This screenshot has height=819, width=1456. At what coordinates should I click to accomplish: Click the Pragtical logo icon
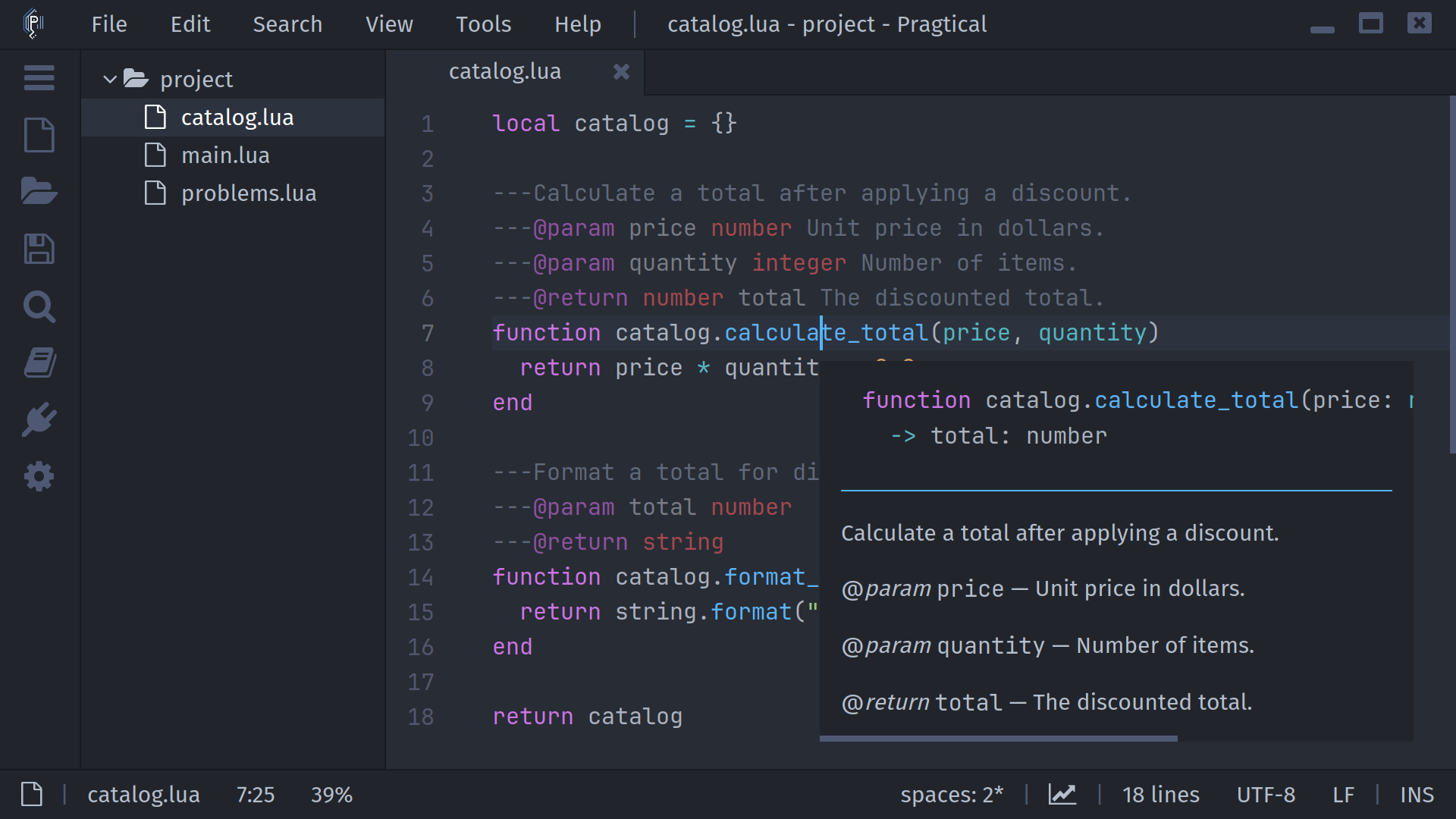pyautogui.click(x=33, y=24)
